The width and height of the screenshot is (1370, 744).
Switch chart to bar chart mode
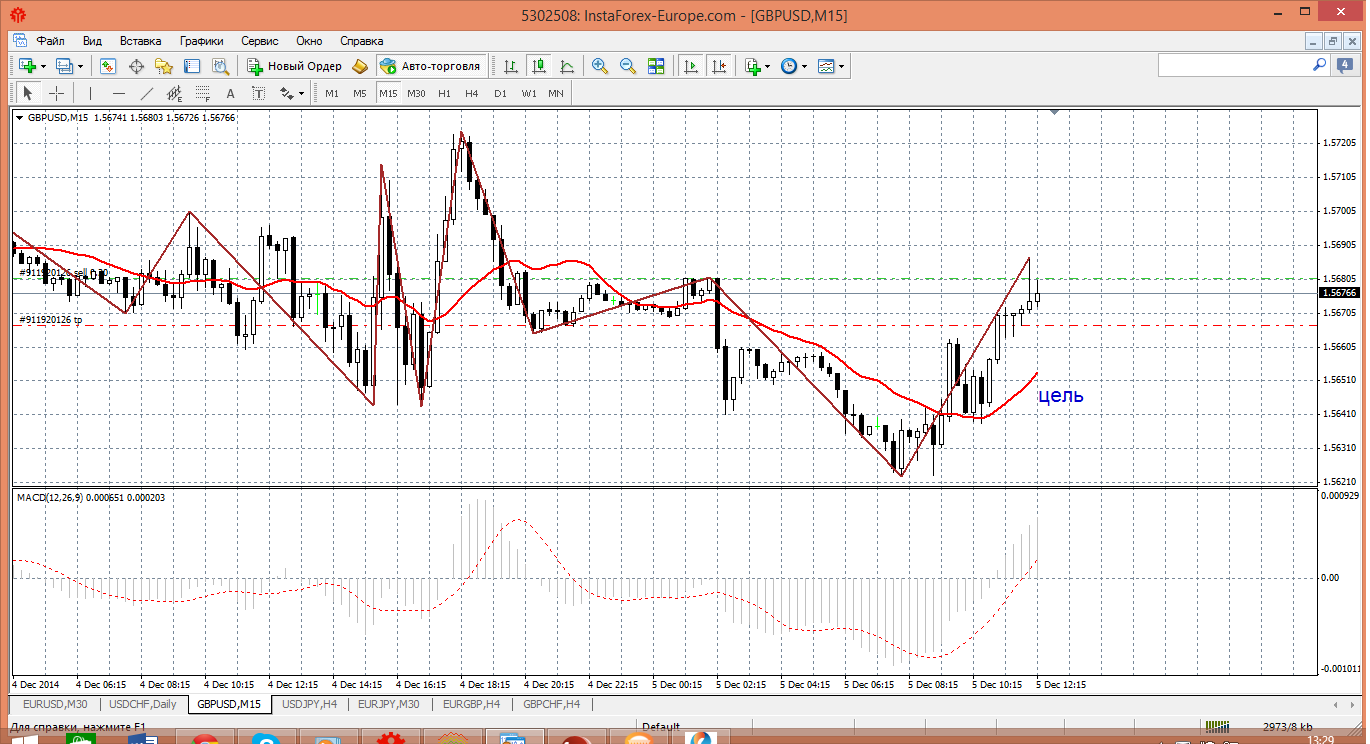(x=511, y=66)
